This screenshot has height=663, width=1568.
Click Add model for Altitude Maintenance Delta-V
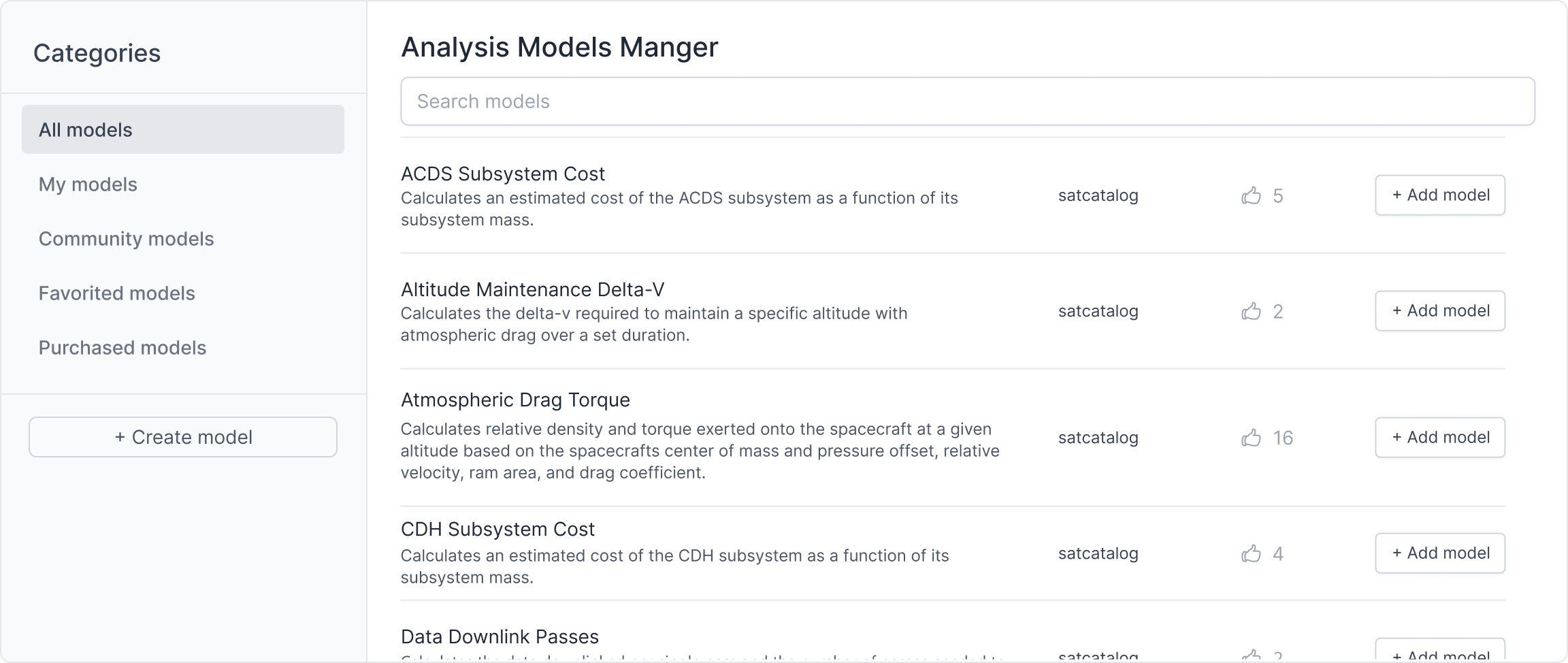coord(1439,310)
